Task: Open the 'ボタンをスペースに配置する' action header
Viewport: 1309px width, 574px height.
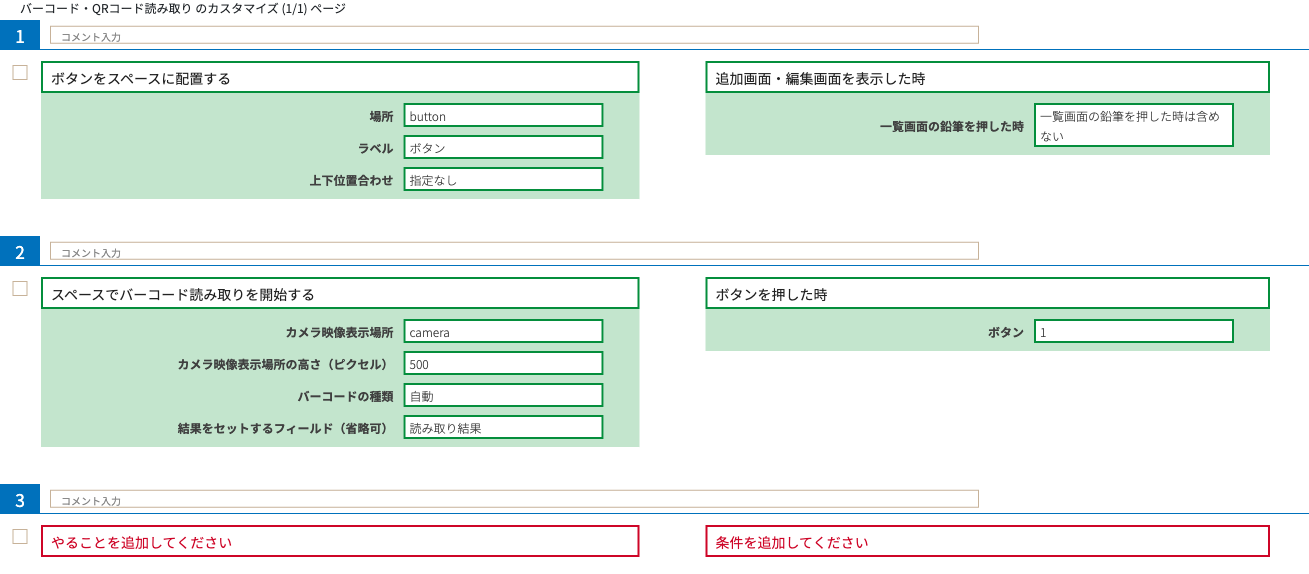Action: click(340, 78)
